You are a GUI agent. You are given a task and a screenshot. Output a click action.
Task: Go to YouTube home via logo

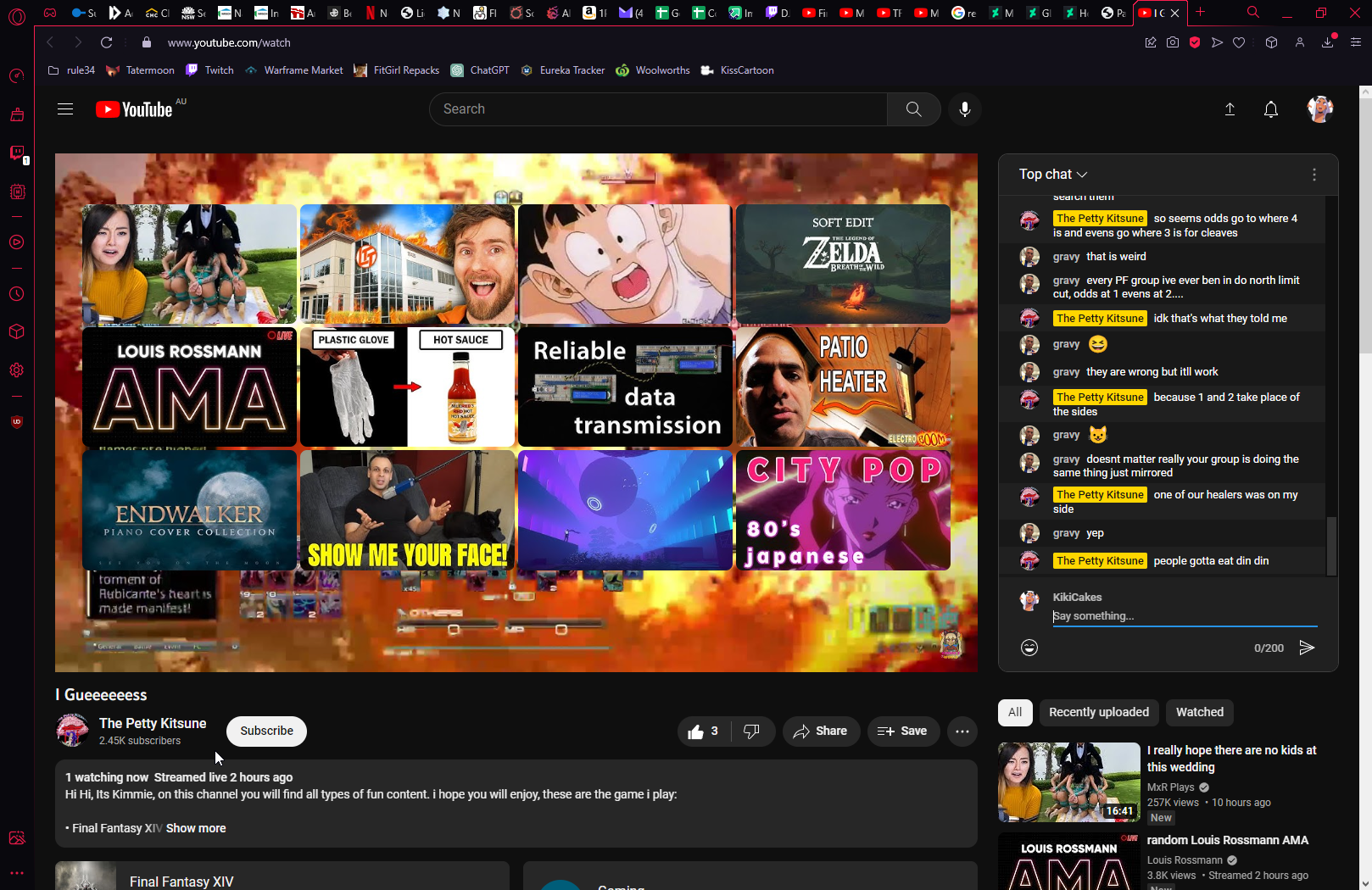pos(136,109)
